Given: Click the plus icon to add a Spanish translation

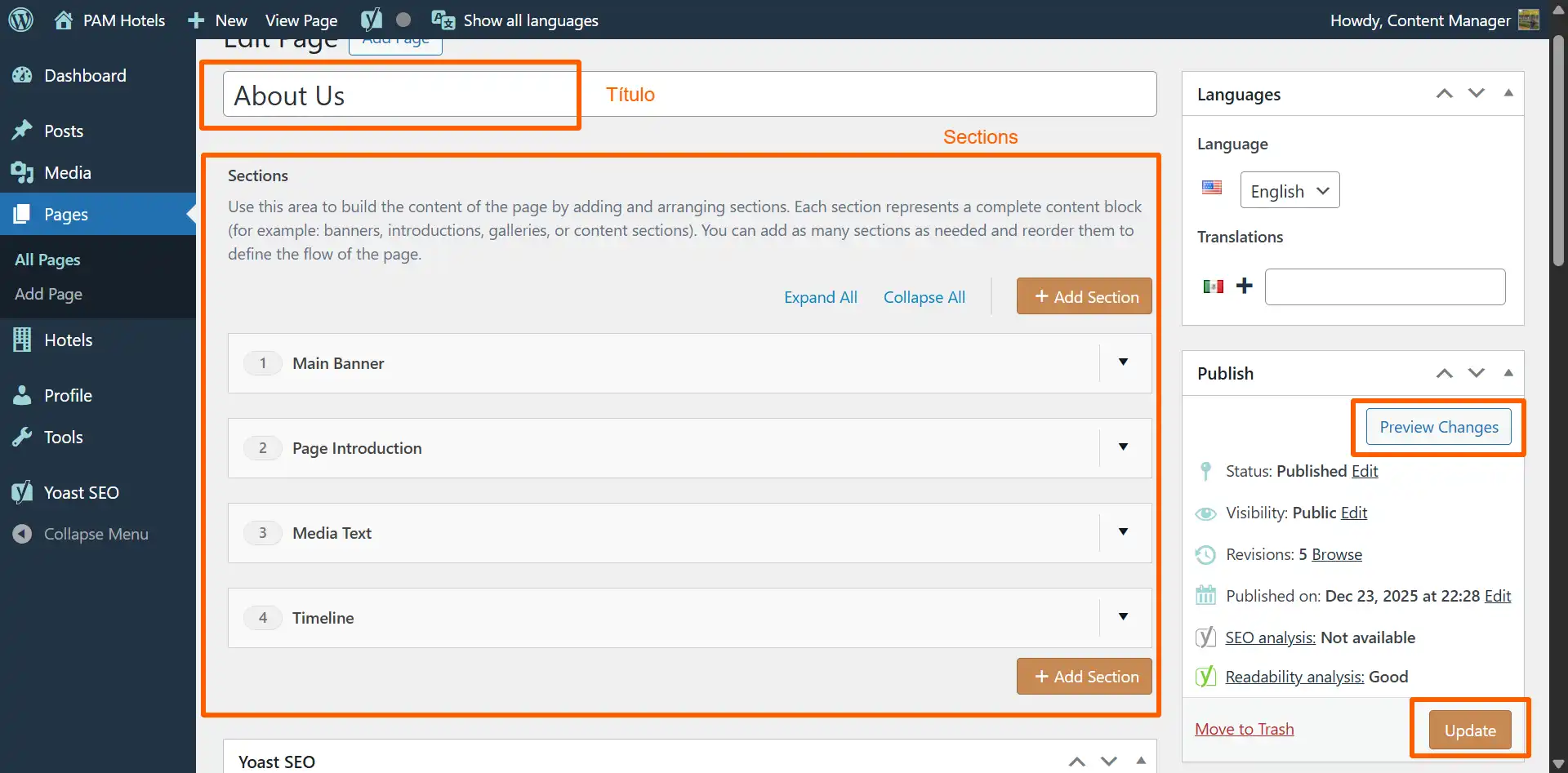Looking at the screenshot, I should pos(1245,287).
